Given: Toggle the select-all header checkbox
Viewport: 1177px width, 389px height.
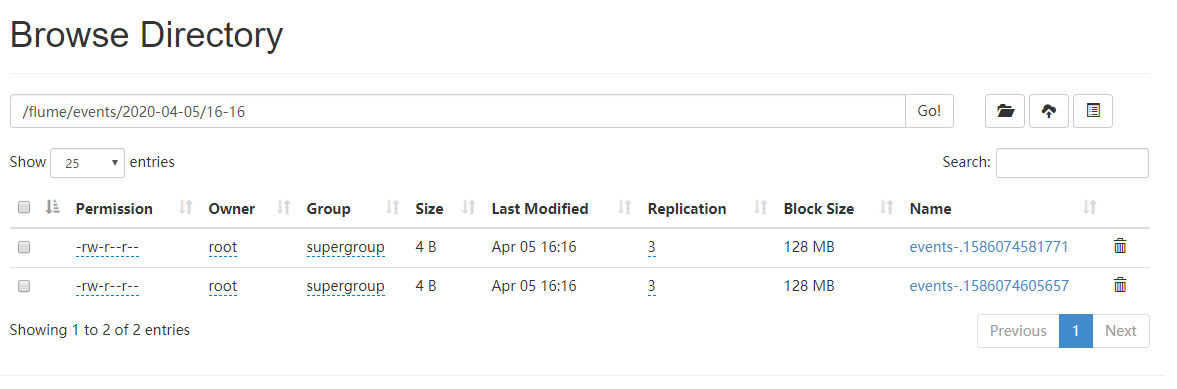Looking at the screenshot, I should click(24, 208).
